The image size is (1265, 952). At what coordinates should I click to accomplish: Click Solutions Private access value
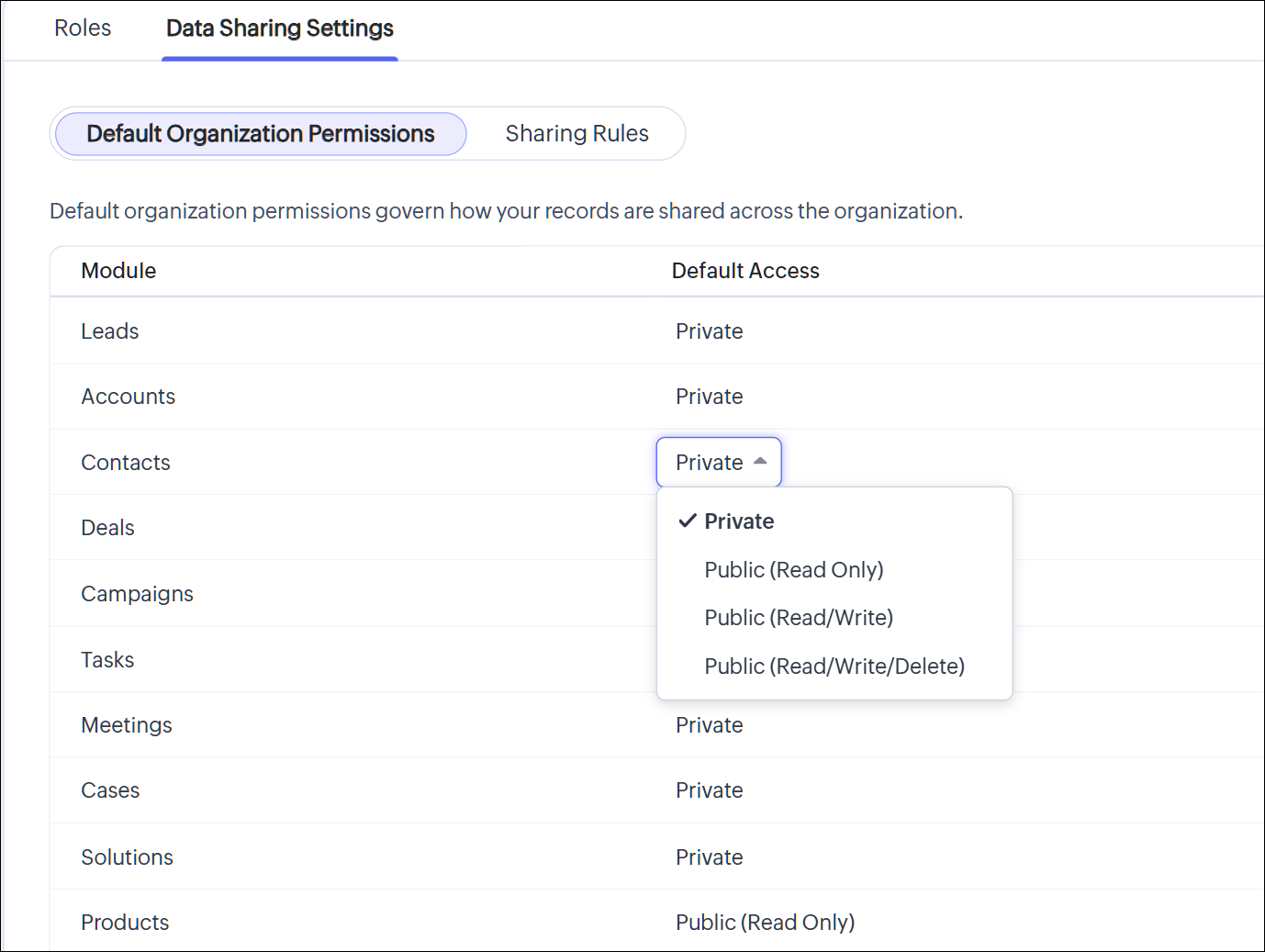pyautogui.click(x=709, y=857)
